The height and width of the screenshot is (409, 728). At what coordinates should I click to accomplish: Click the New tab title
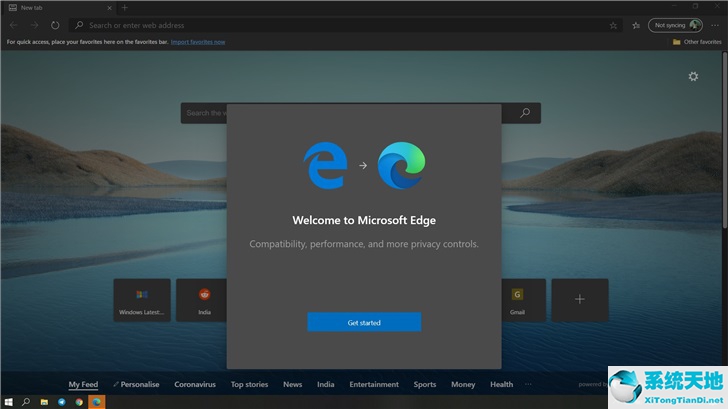(x=32, y=8)
